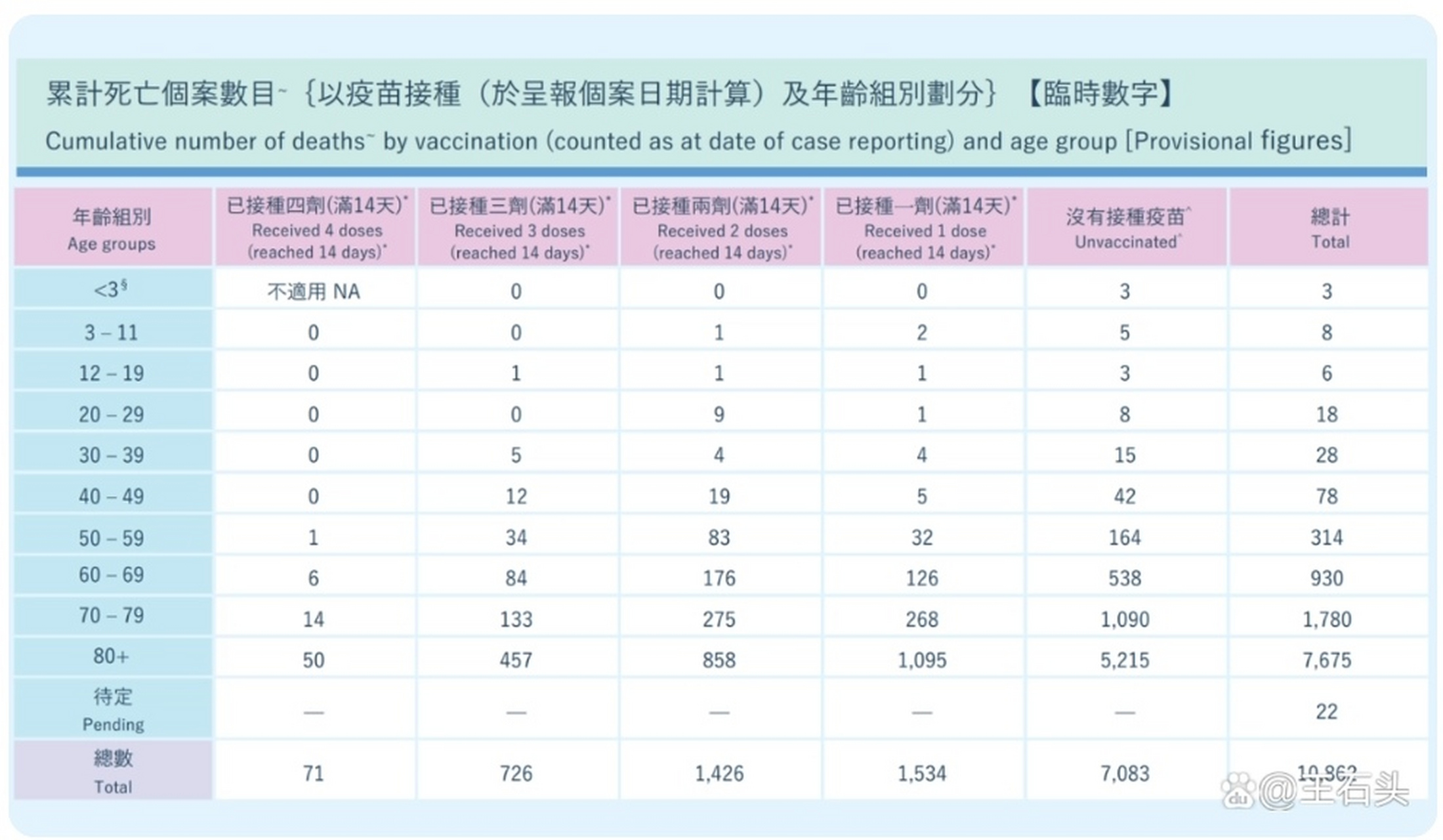Select the Age groups column header
The image size is (1443, 840).
[112, 228]
